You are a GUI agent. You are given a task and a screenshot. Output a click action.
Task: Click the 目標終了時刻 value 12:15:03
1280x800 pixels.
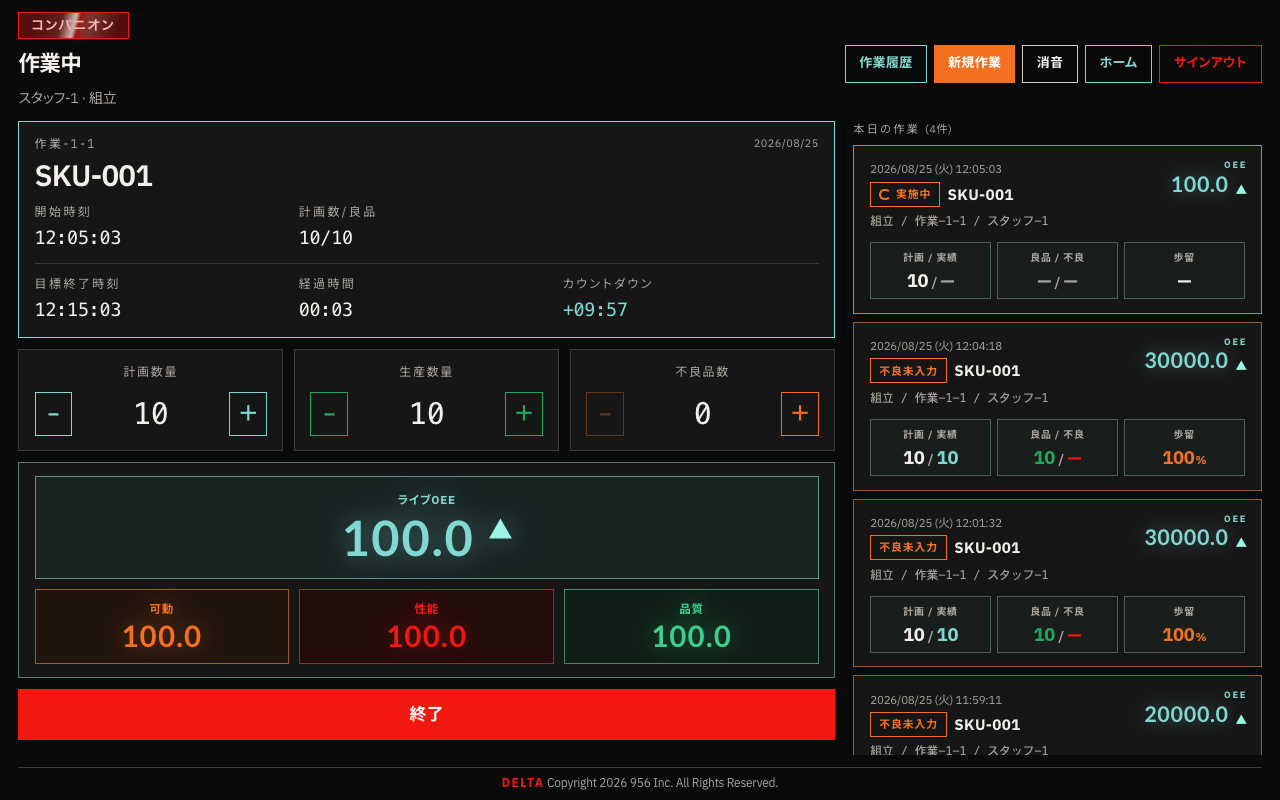tap(78, 310)
